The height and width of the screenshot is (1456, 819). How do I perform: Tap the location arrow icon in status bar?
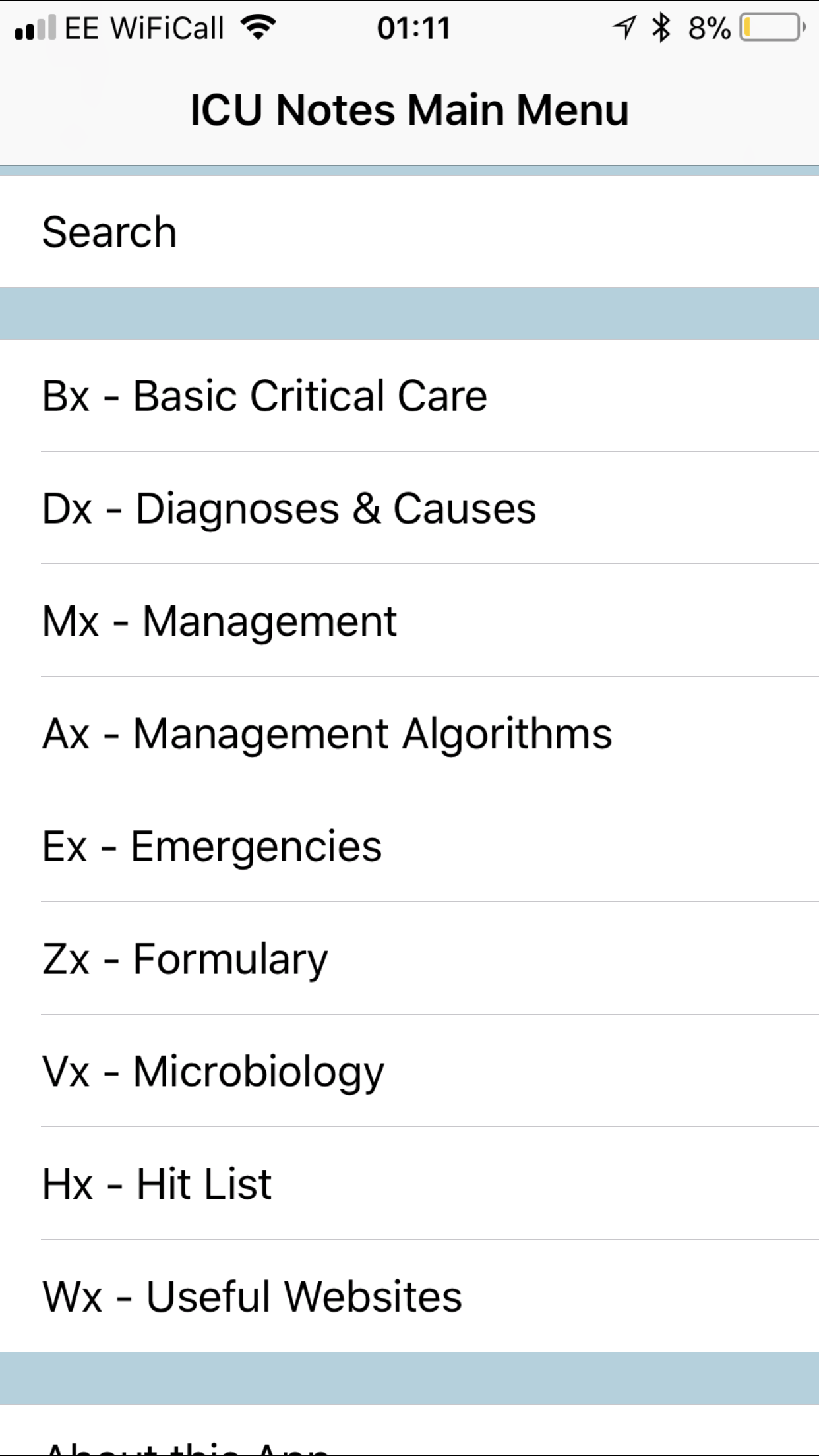[624, 28]
